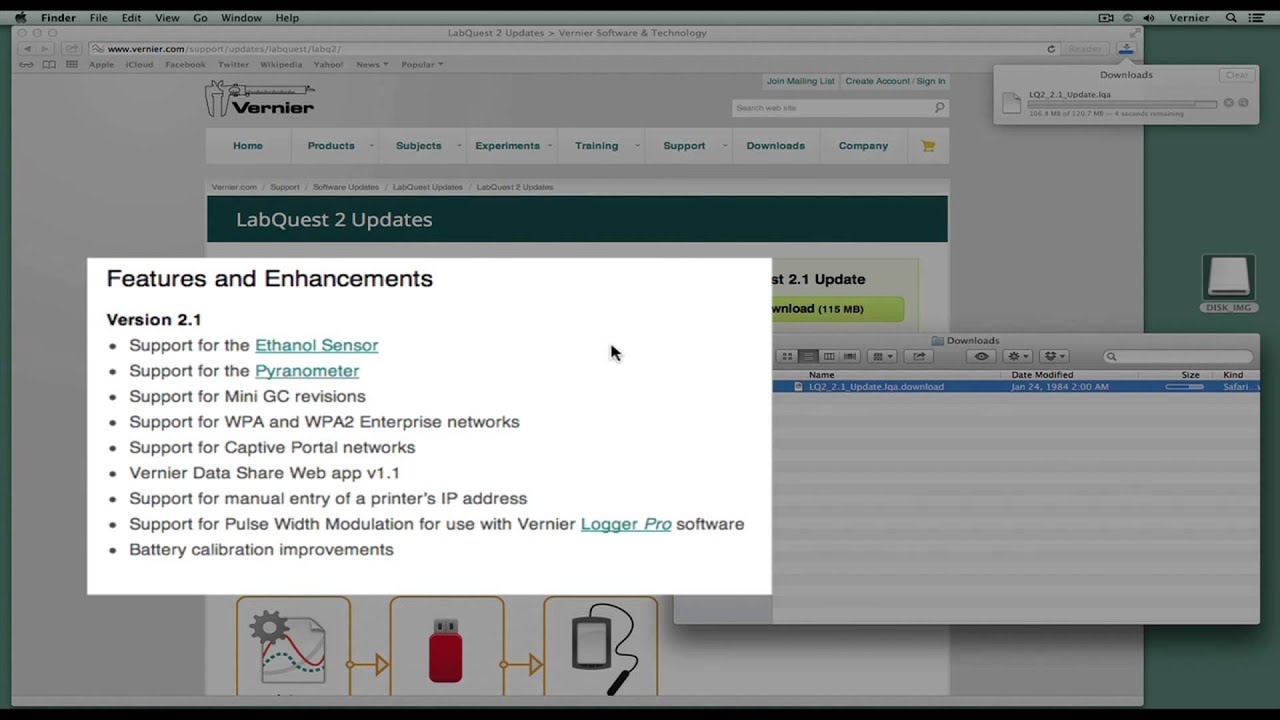The height and width of the screenshot is (720, 1280).
Task: Switch Finder window to list view
Action: 808,357
